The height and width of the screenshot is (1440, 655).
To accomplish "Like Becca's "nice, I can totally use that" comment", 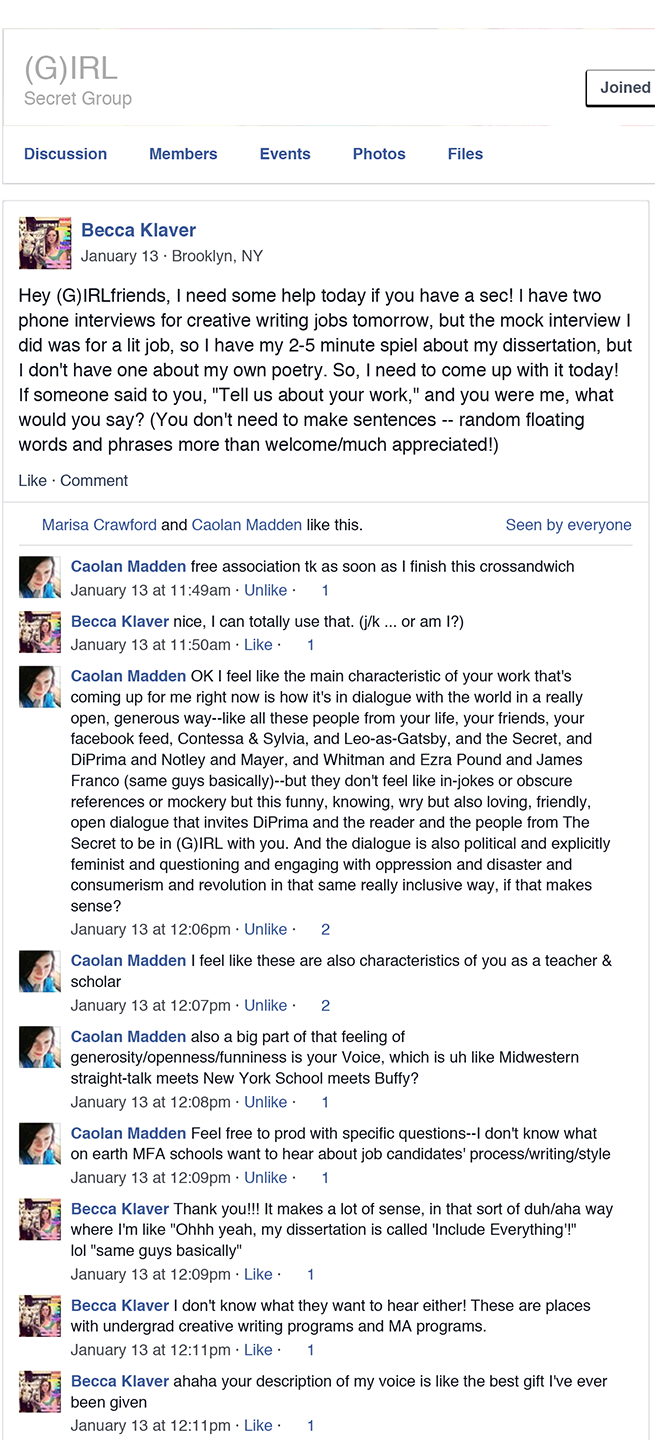I will click(258, 646).
